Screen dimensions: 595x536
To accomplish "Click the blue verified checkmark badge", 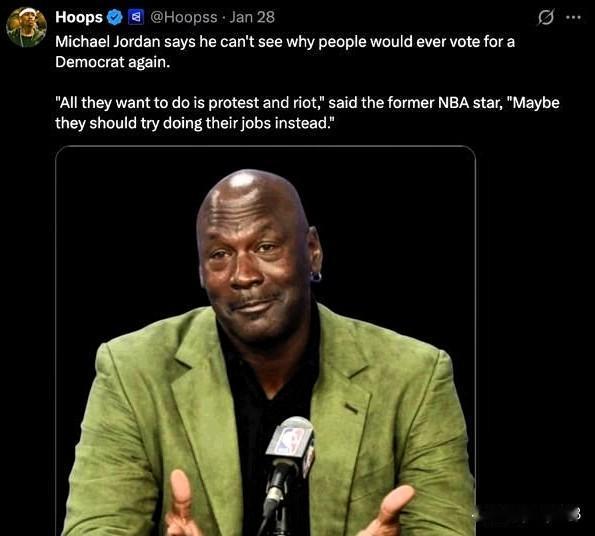I will tap(115, 17).
